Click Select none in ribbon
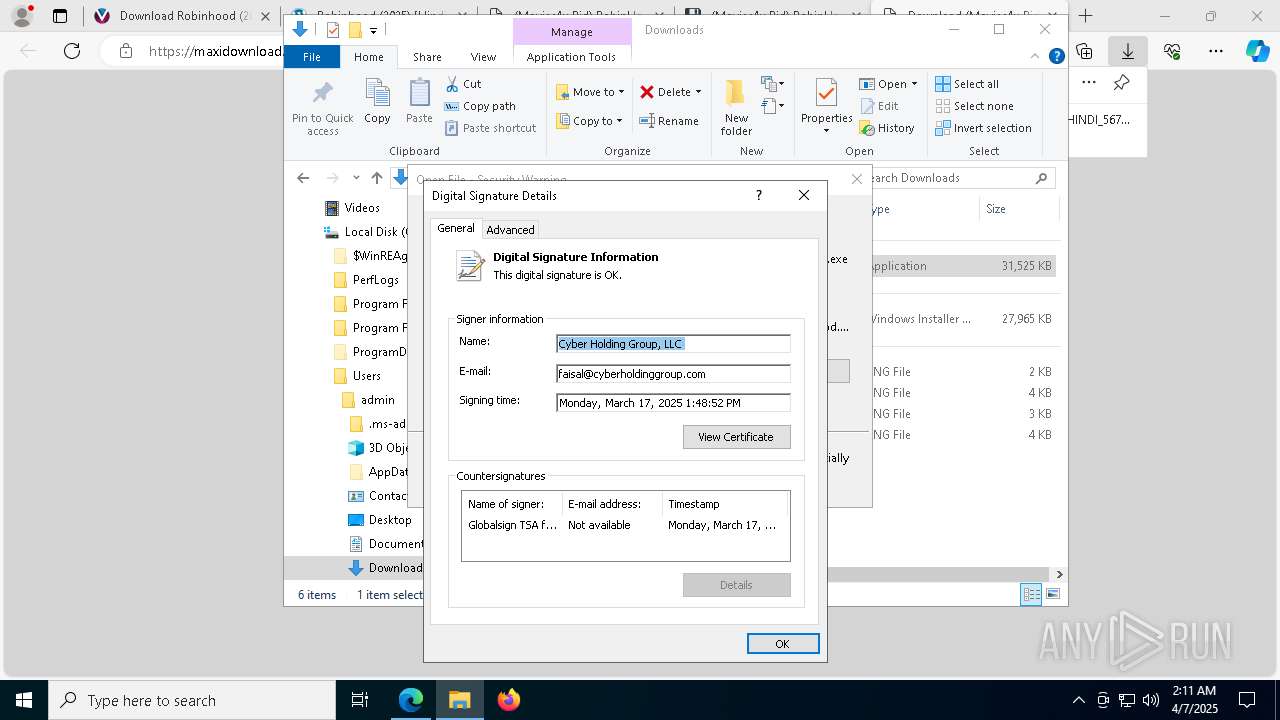The height and width of the screenshot is (720, 1280). click(974, 106)
